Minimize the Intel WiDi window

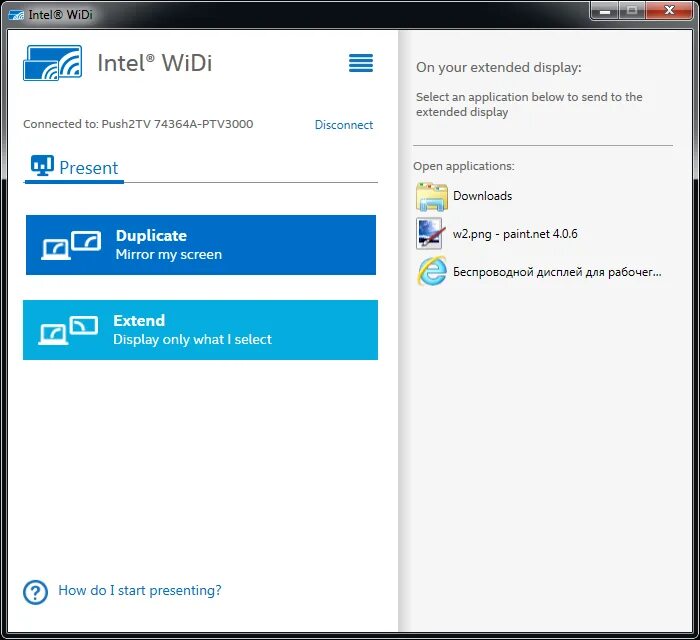604,11
